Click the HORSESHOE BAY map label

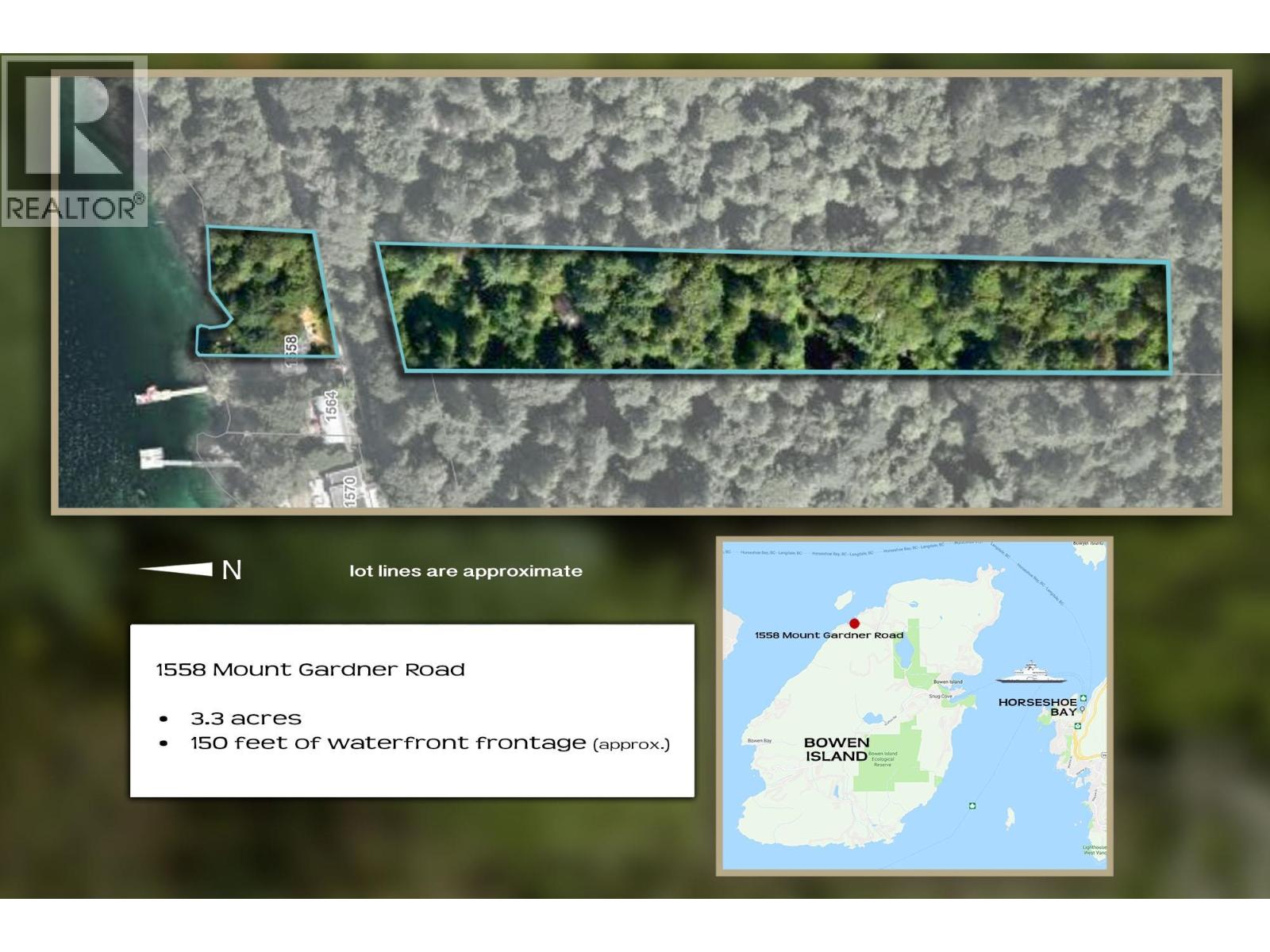click(1037, 707)
